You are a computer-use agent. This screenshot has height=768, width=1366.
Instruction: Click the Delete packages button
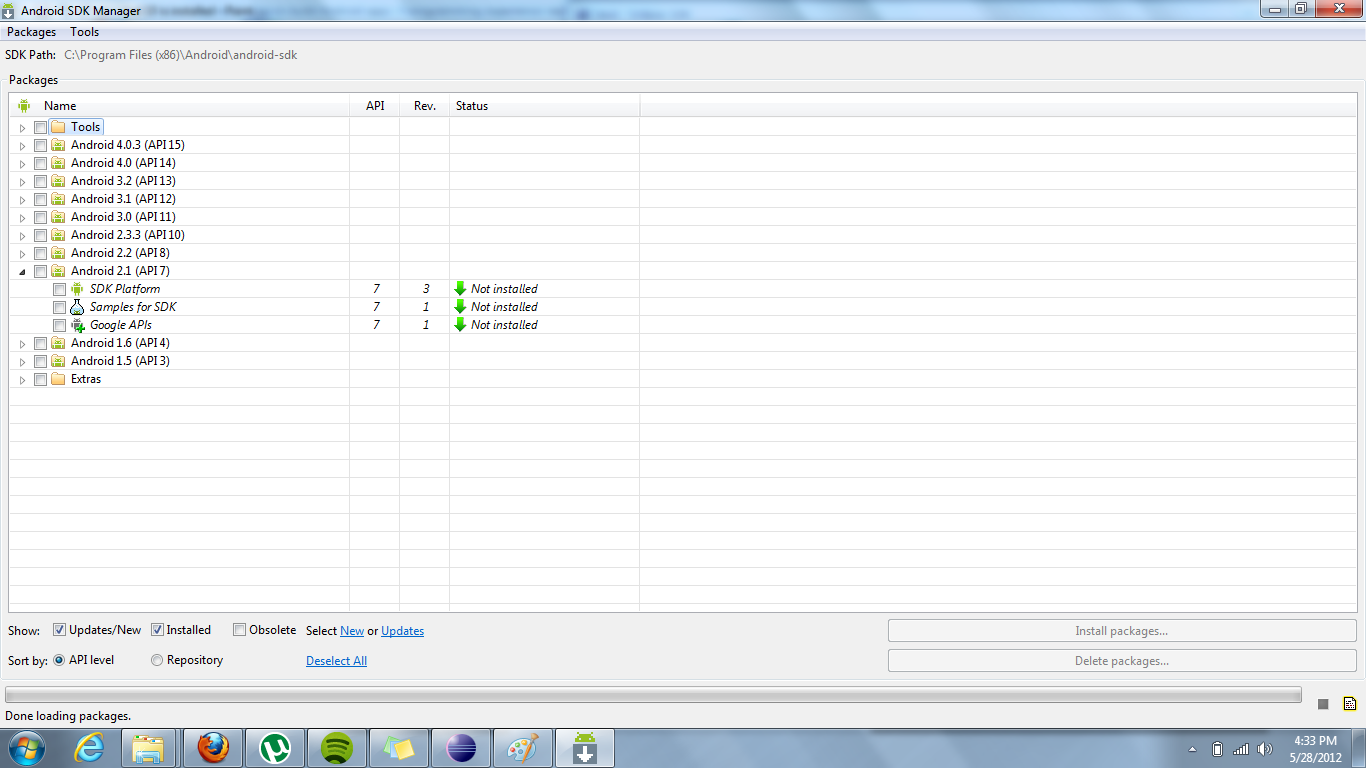tap(1122, 661)
